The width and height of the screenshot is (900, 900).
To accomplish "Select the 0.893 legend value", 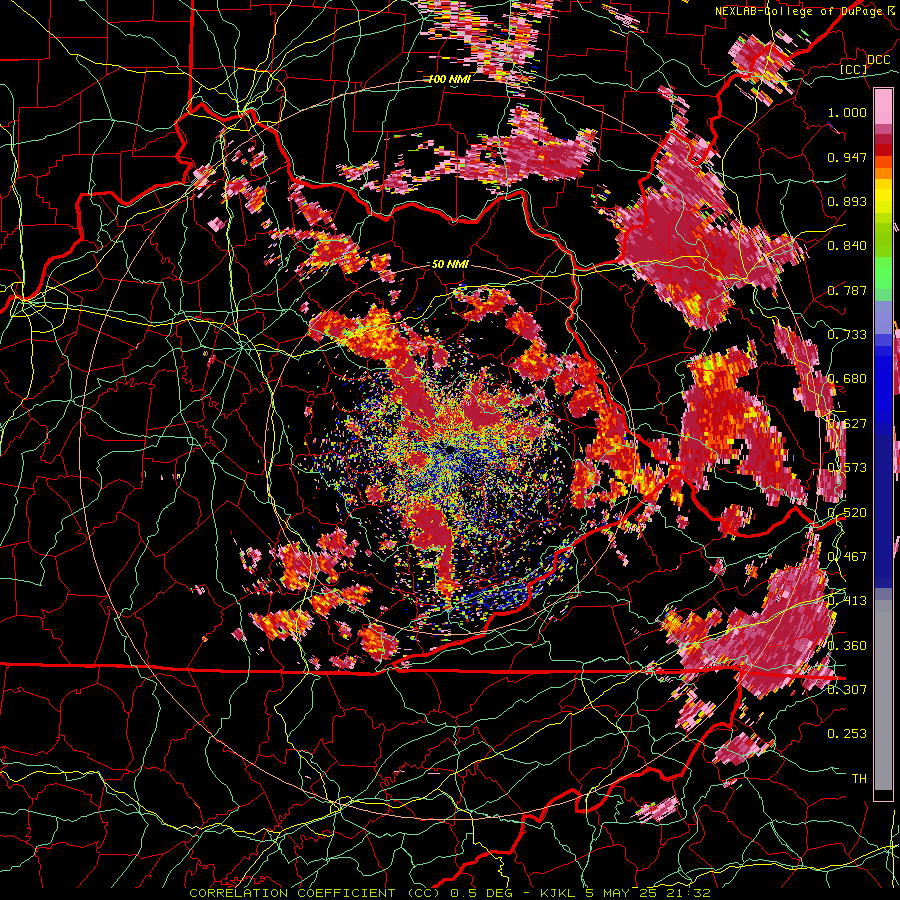I will 847,201.
